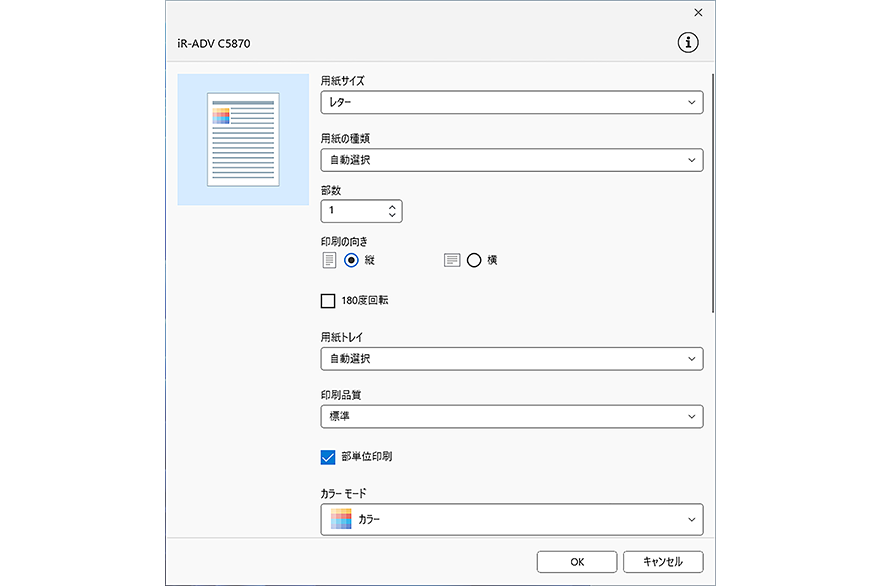Increase copies with the 部数 up arrow
Image resolution: width=880 pixels, height=586 pixels.
[x=393, y=206]
